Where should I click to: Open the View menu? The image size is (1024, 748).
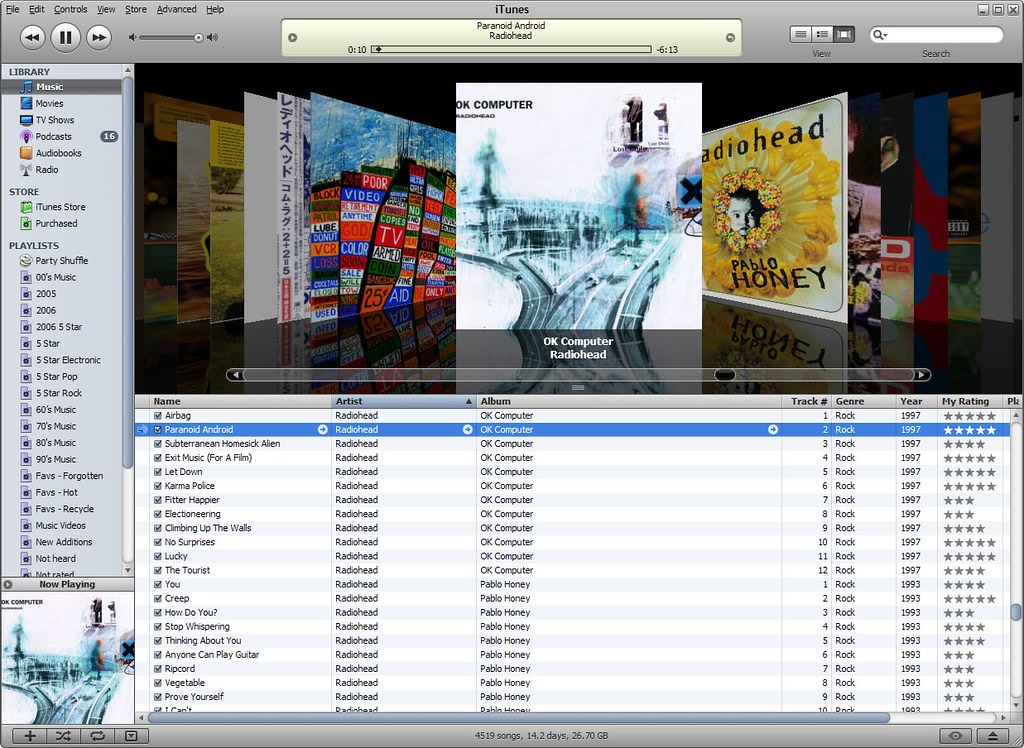click(x=106, y=9)
